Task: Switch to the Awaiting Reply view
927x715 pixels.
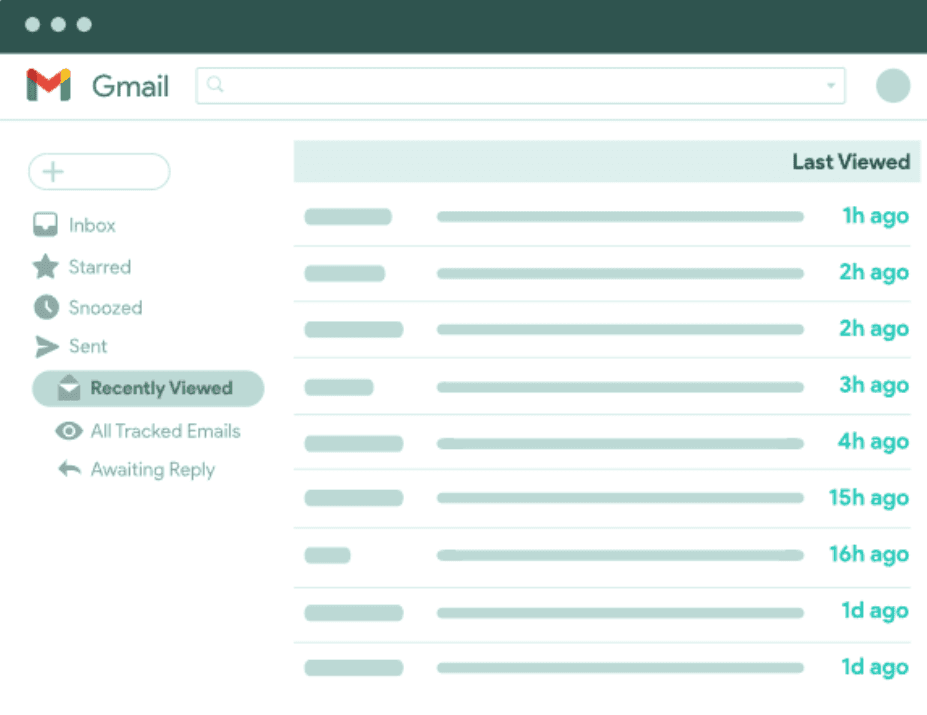Action: [152, 469]
